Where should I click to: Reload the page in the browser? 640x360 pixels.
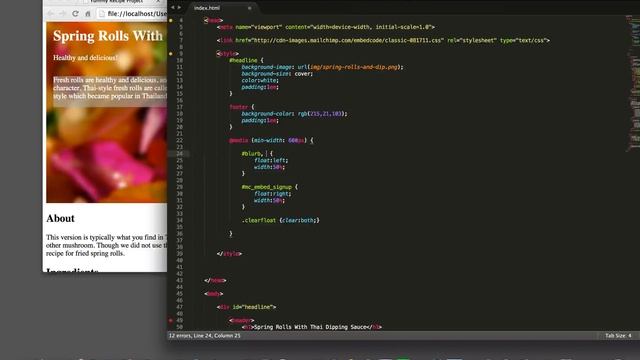[x=75, y=13]
